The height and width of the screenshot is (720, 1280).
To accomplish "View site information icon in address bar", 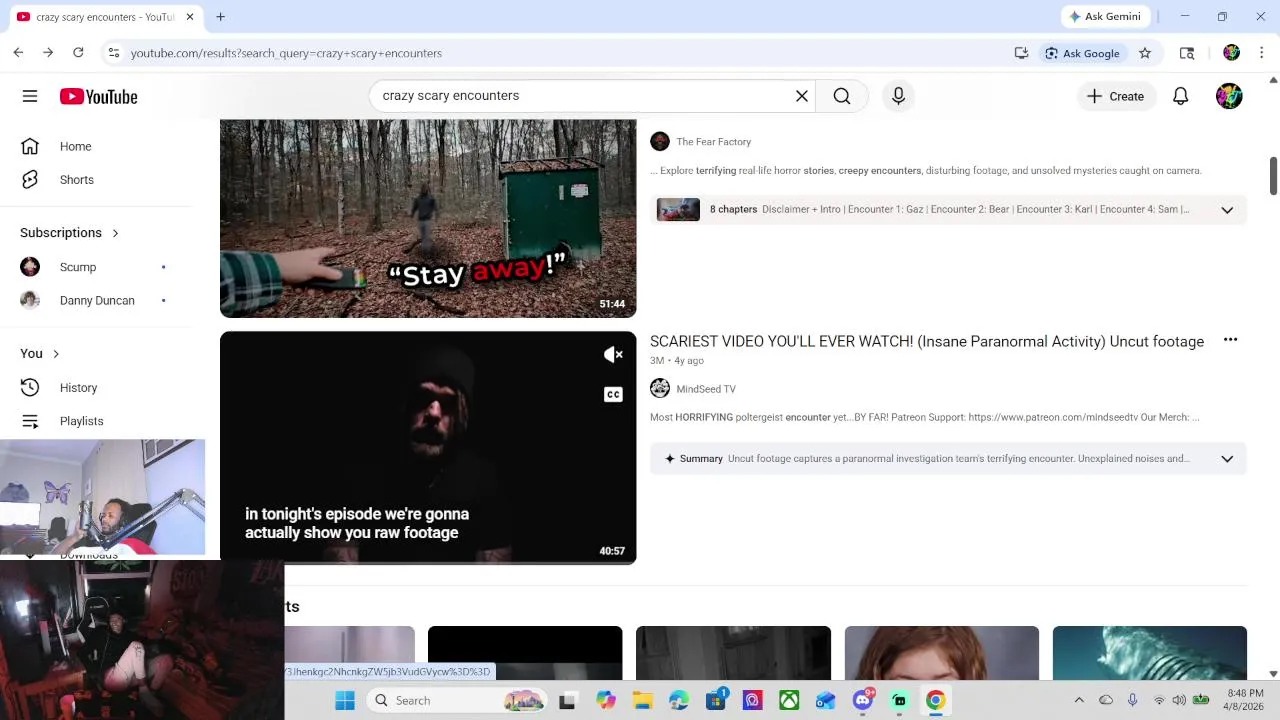I will [x=114, y=53].
